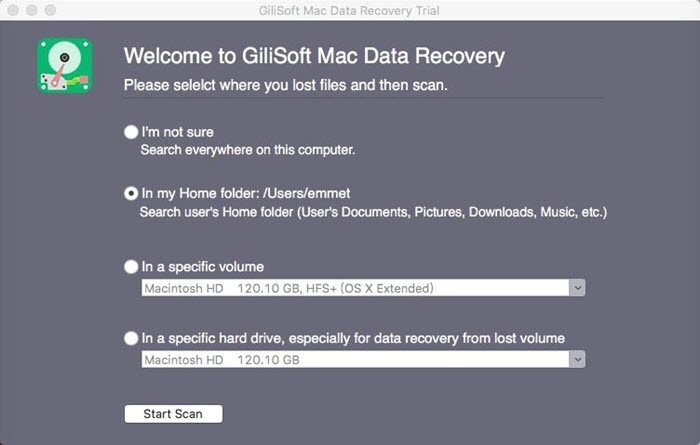This screenshot has height=445, width=700.
Task: Close the GiliSoft Mac Data Recovery window
Action: coord(14,10)
